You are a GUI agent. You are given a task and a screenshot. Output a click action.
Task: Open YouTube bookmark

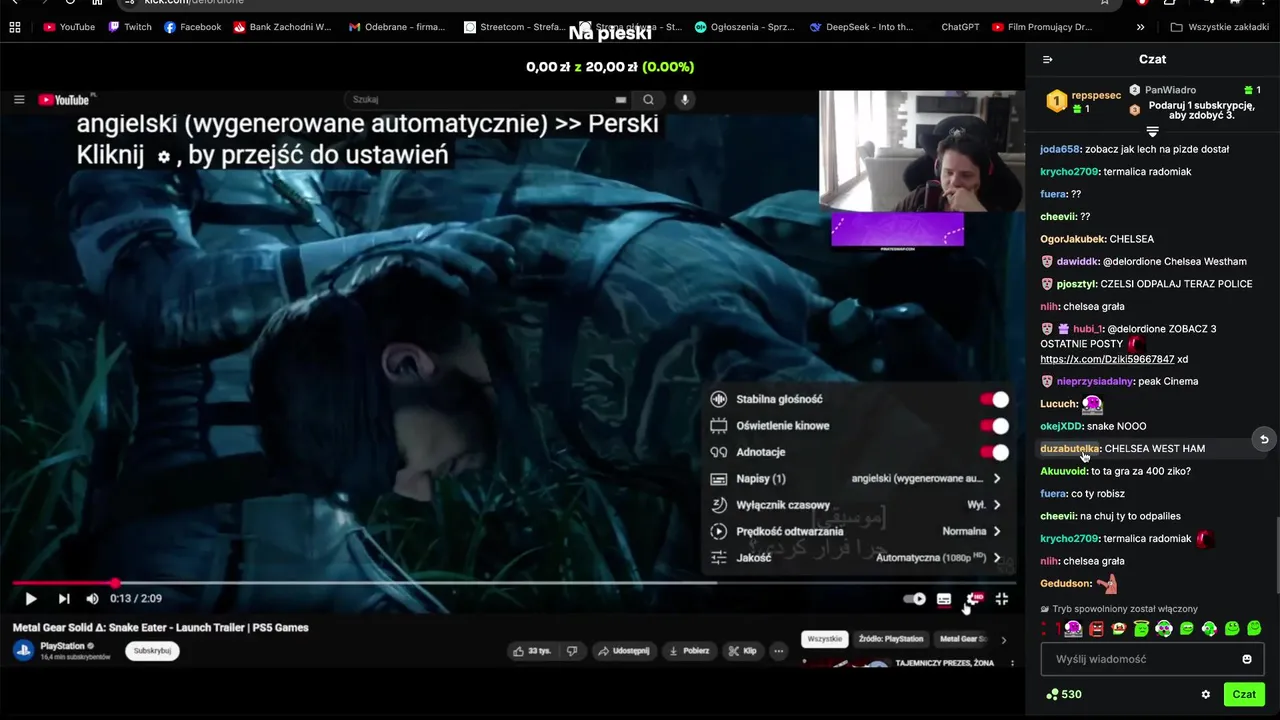69,27
